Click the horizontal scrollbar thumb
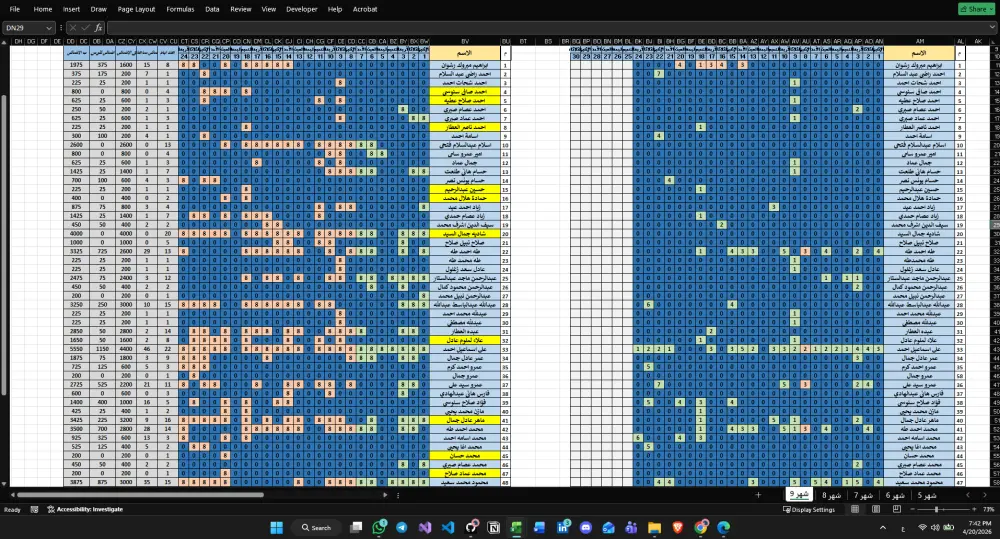This screenshot has width=1000, height=539. point(140,495)
